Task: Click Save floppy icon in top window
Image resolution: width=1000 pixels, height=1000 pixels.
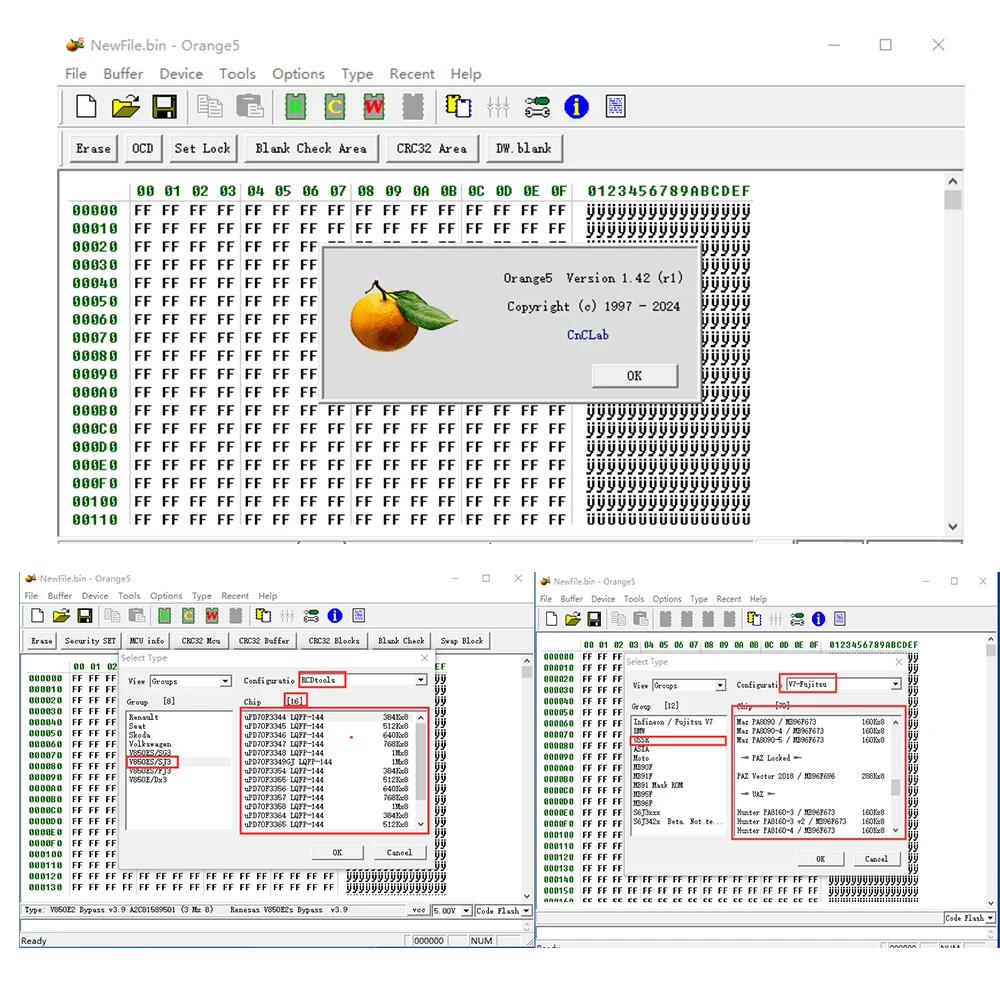Action: pyautogui.click(x=165, y=107)
